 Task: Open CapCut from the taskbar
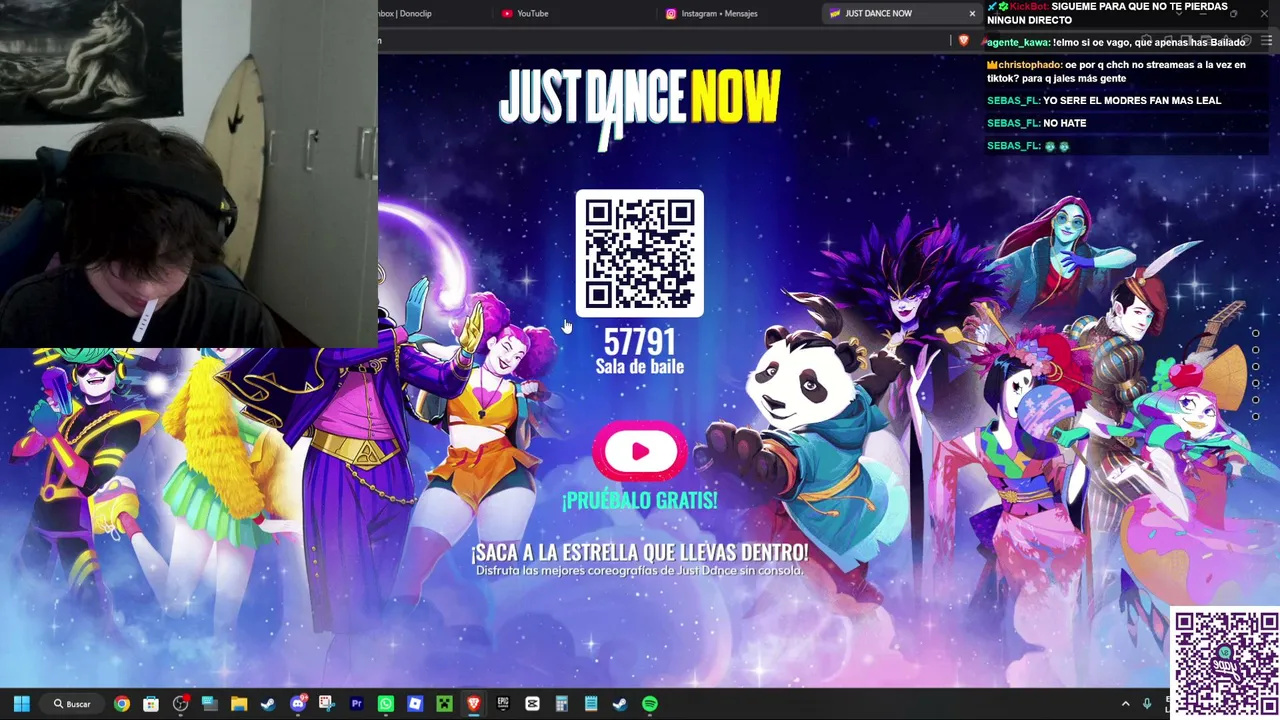pyautogui.click(x=532, y=704)
